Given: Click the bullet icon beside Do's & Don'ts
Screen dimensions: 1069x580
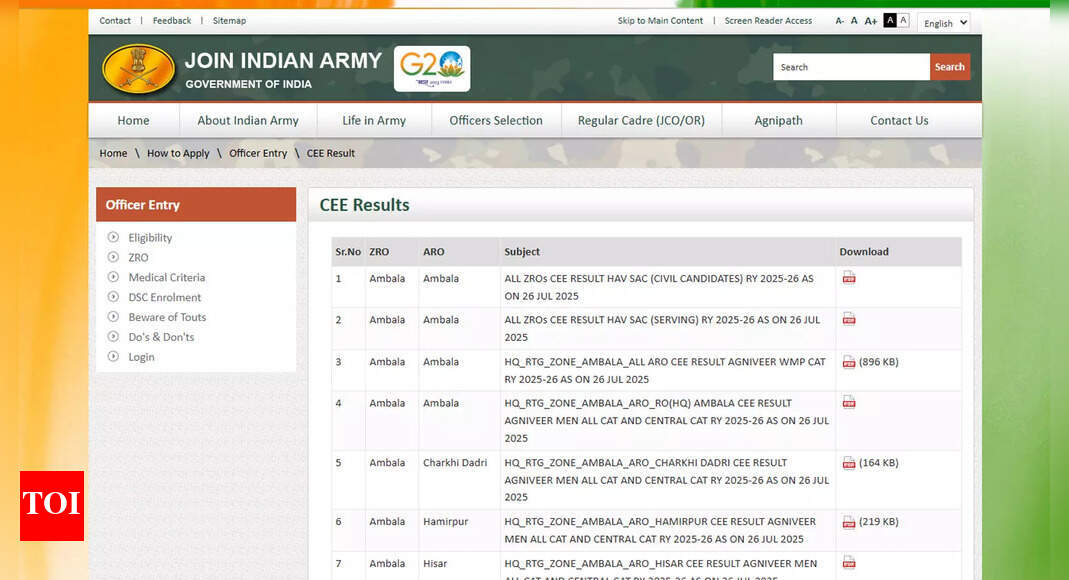Looking at the screenshot, I should (113, 336).
